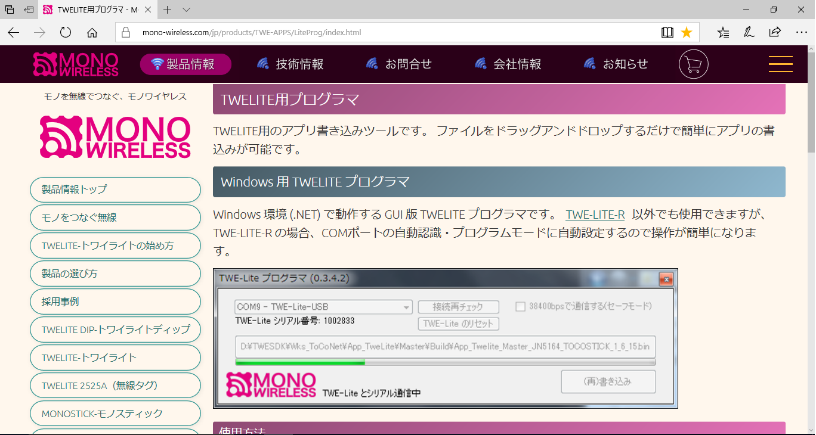Open TWELITE-トワイライトの始め方 sidebar link
This screenshot has height=435, width=816.
click(x=116, y=246)
